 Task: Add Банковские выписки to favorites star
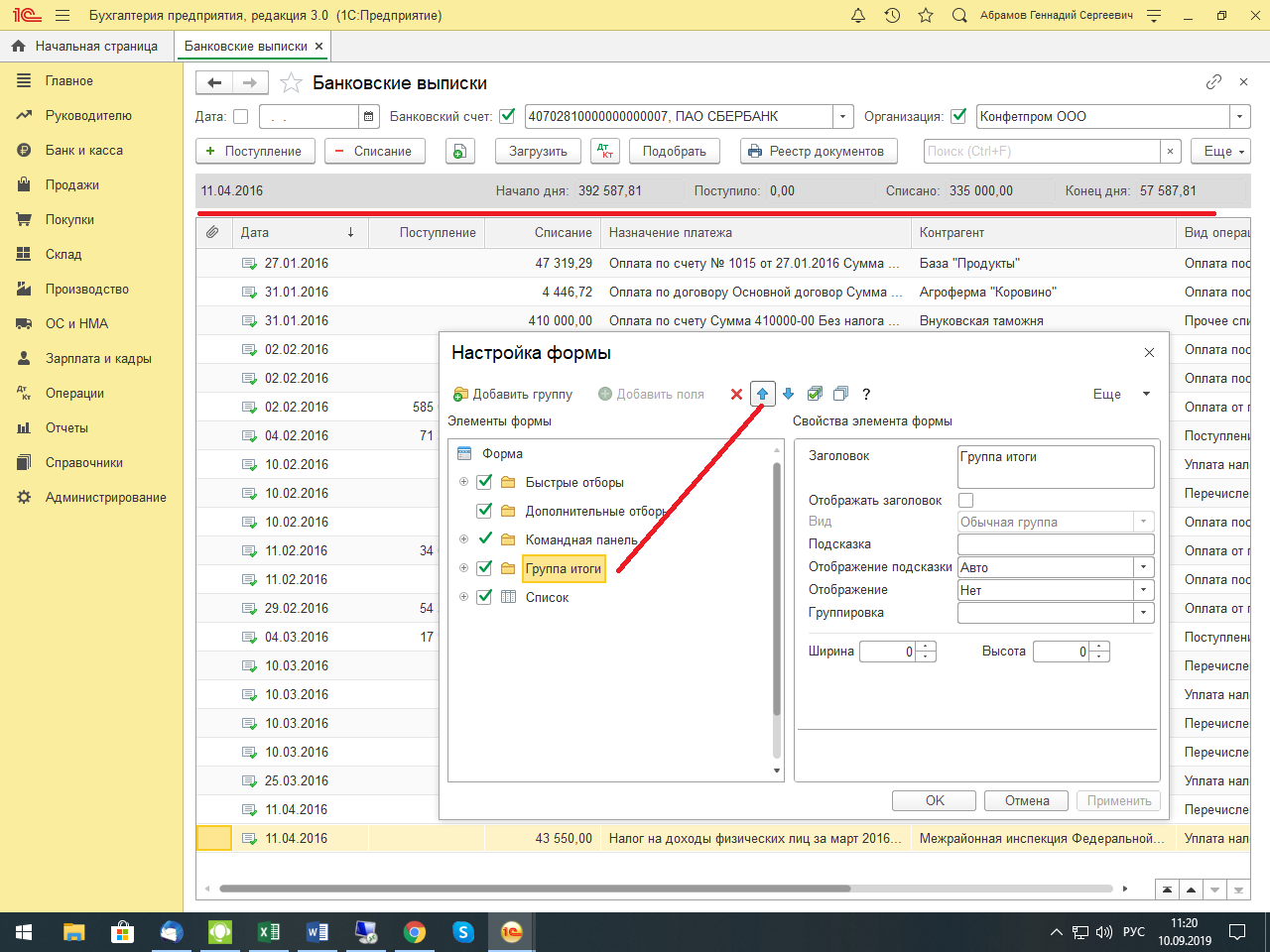pyautogui.click(x=291, y=83)
